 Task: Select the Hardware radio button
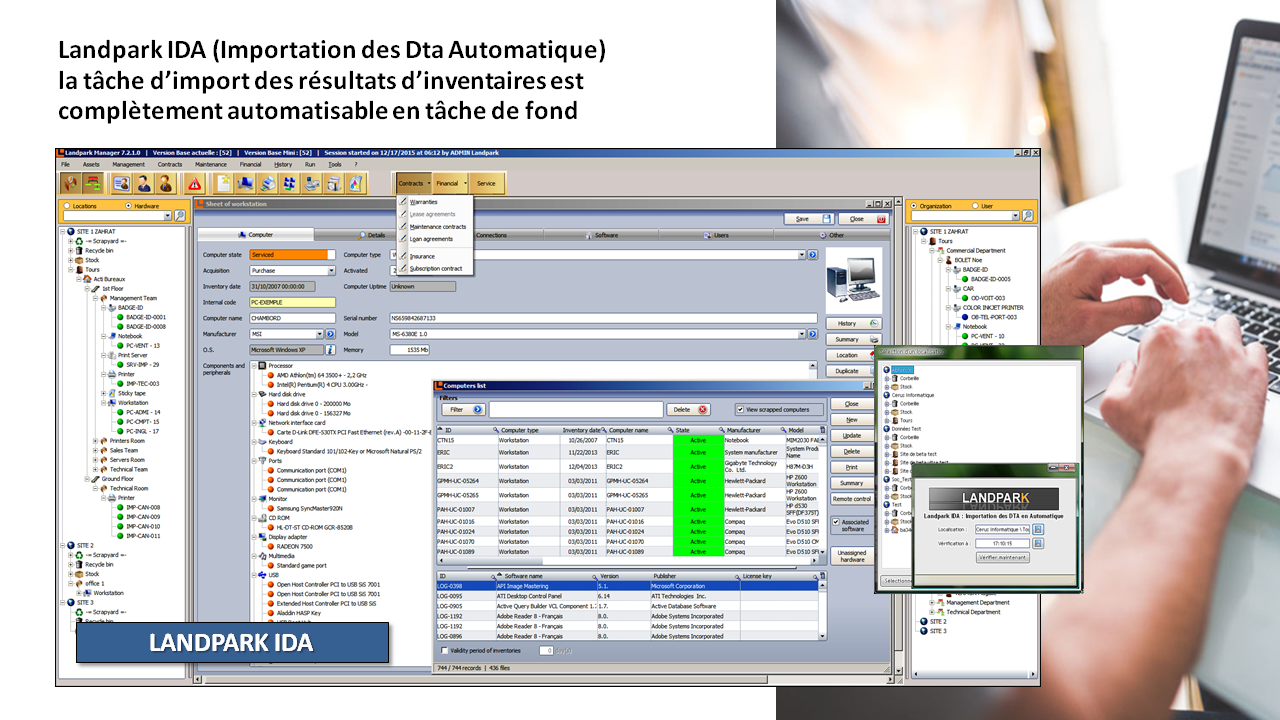tap(128, 206)
